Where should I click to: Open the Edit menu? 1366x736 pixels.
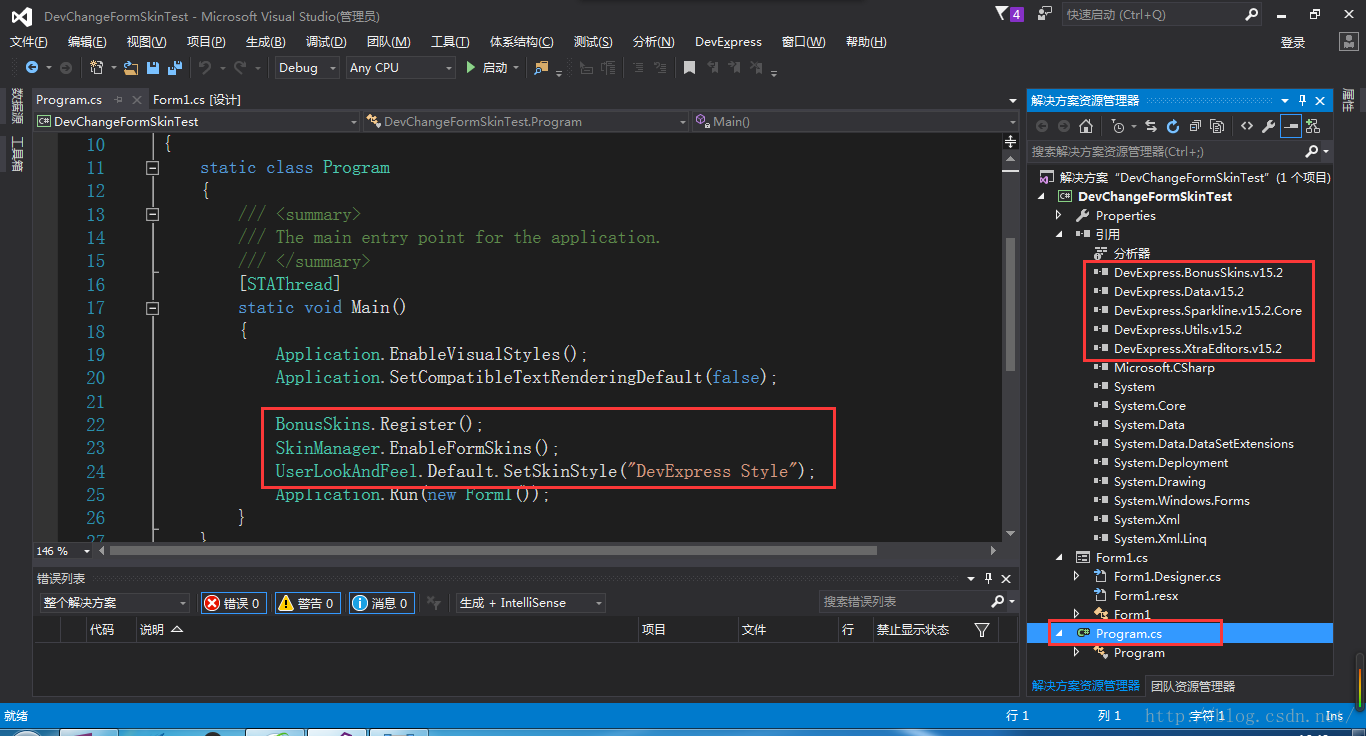point(87,42)
